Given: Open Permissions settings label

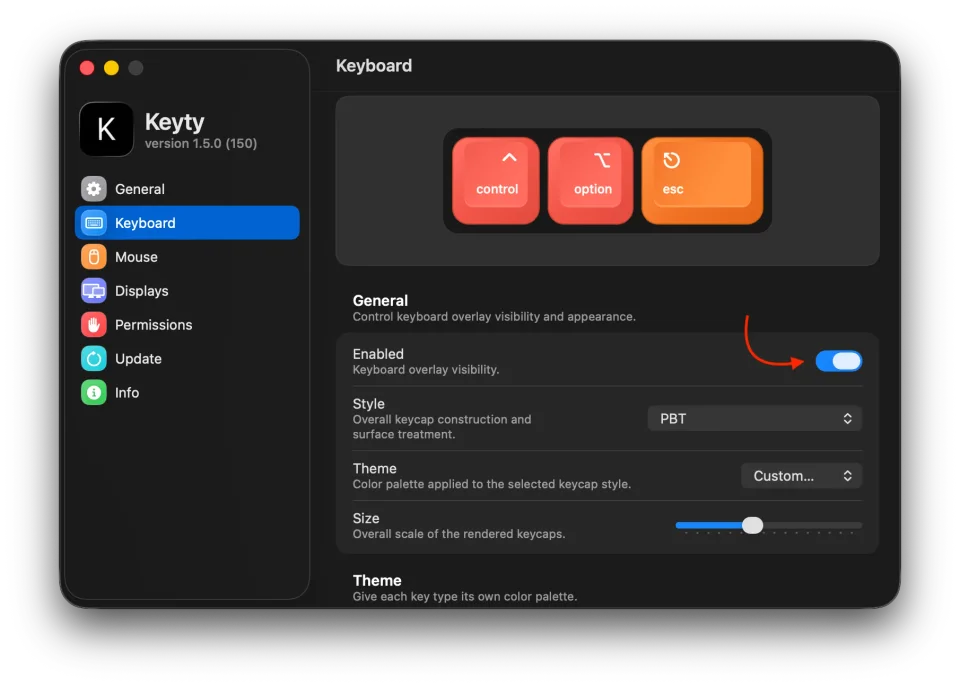Looking at the screenshot, I should (154, 325).
